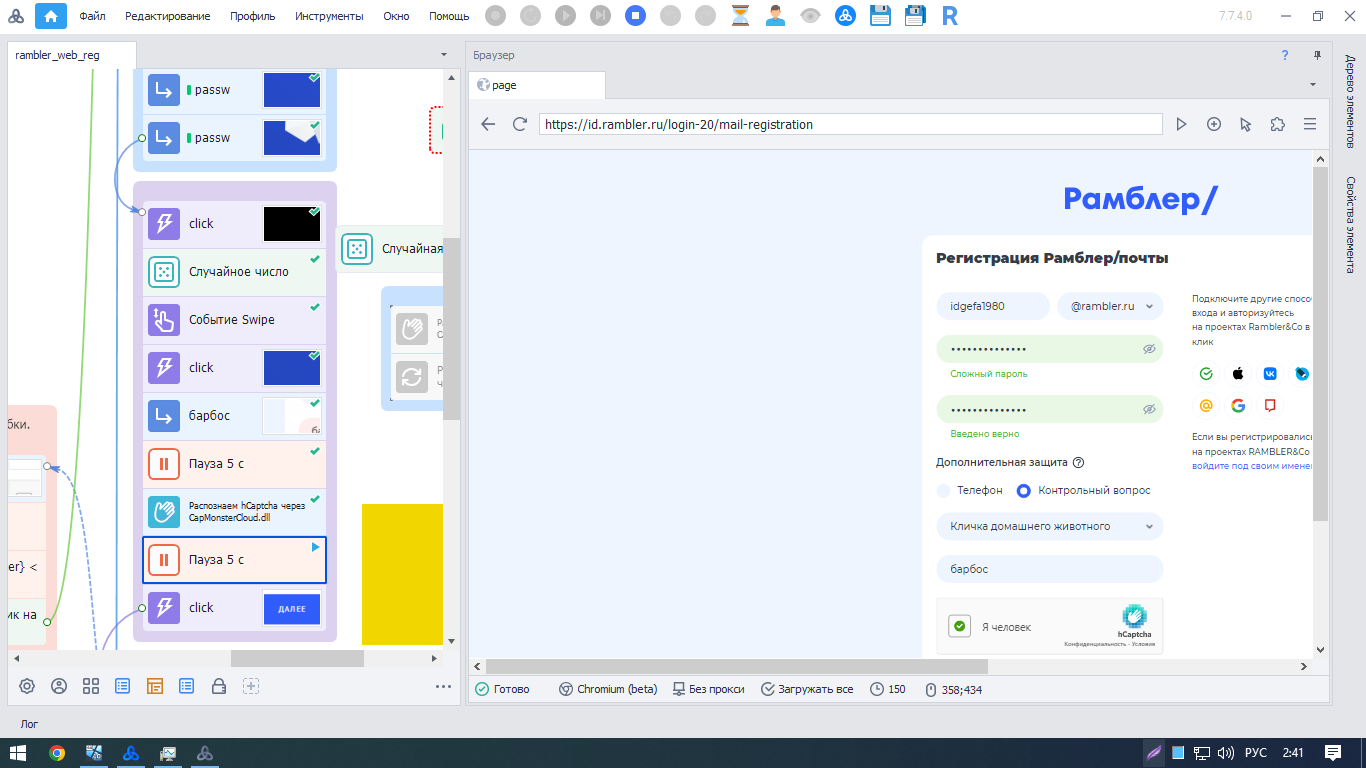Open the Лог panel tab
Screen dimensions: 1366x768
(29, 723)
